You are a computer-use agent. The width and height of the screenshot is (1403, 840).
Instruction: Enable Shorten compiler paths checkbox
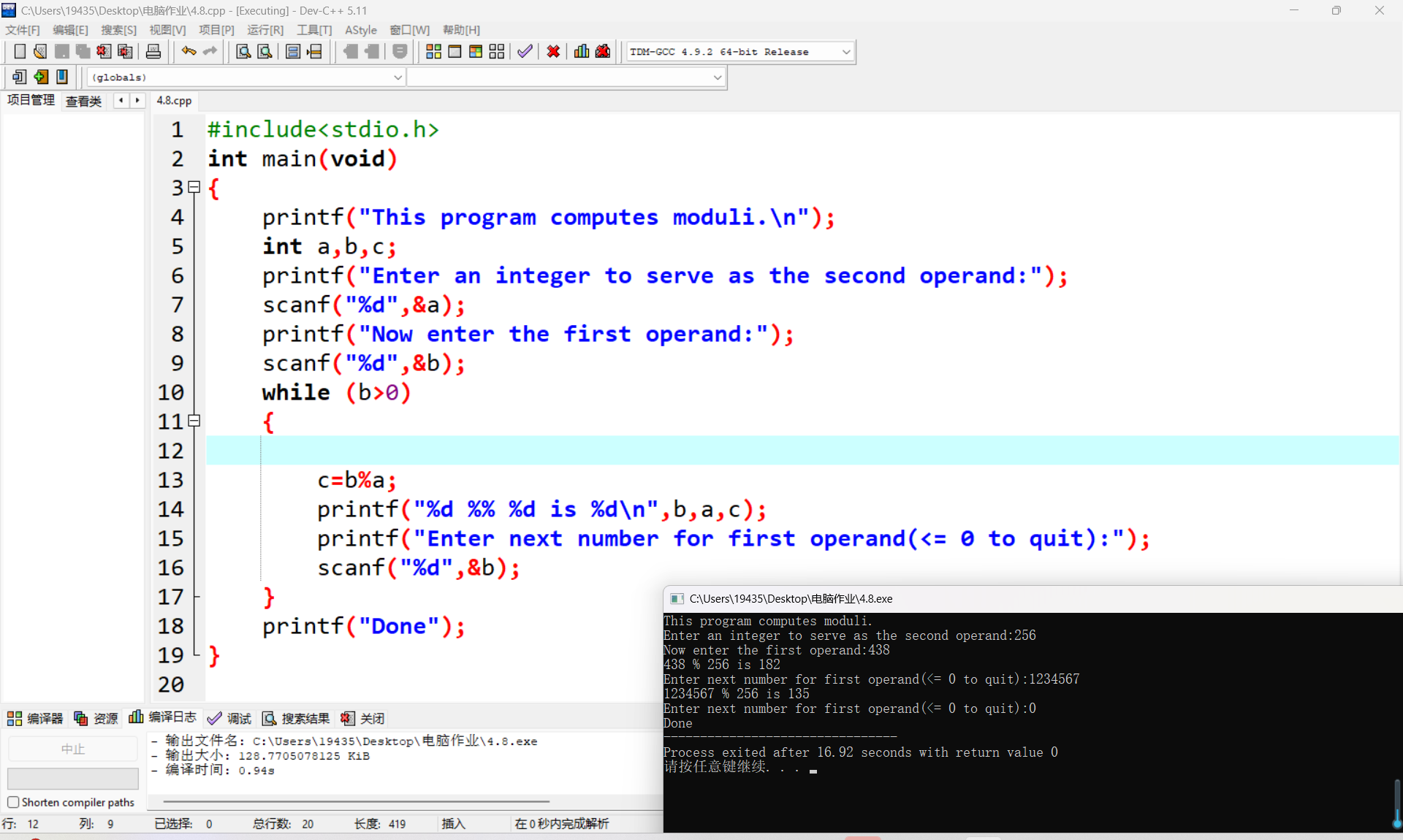click(x=13, y=802)
